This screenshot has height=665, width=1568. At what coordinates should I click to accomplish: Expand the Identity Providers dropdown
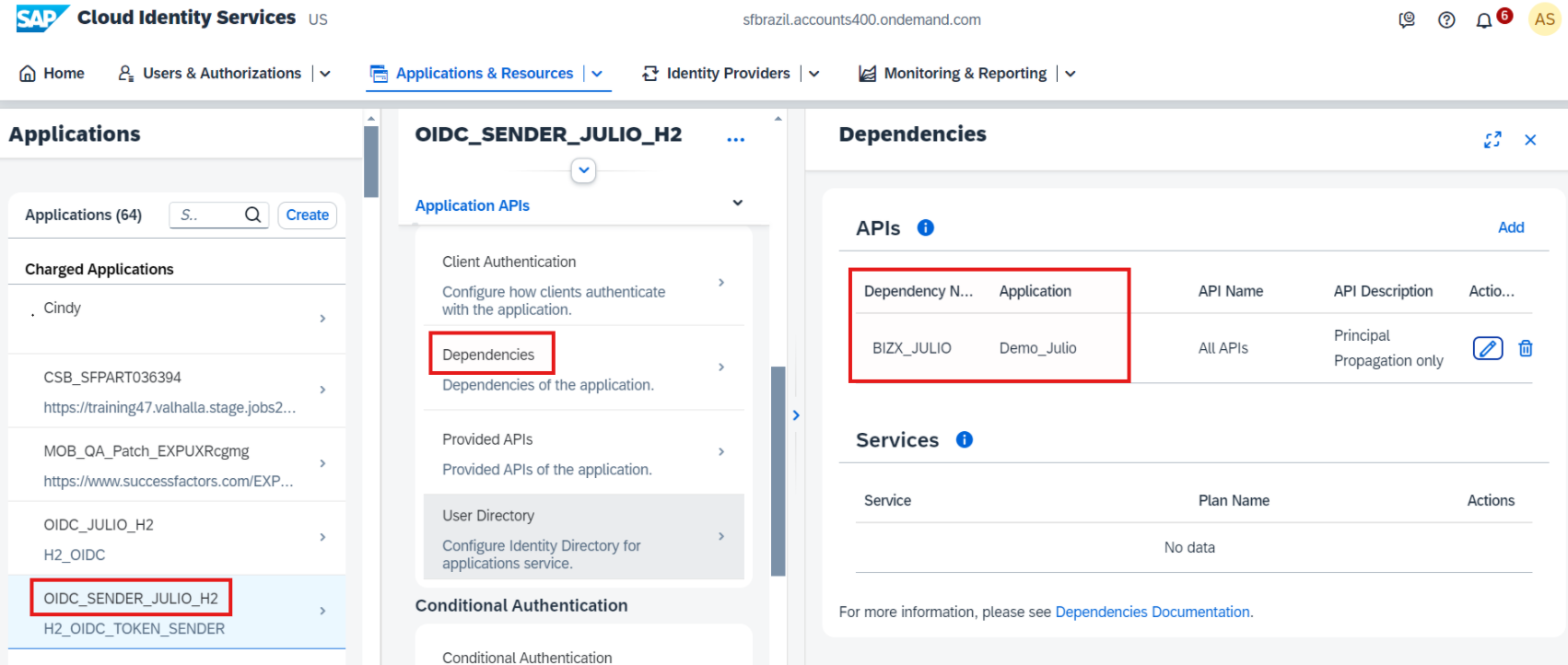(814, 74)
